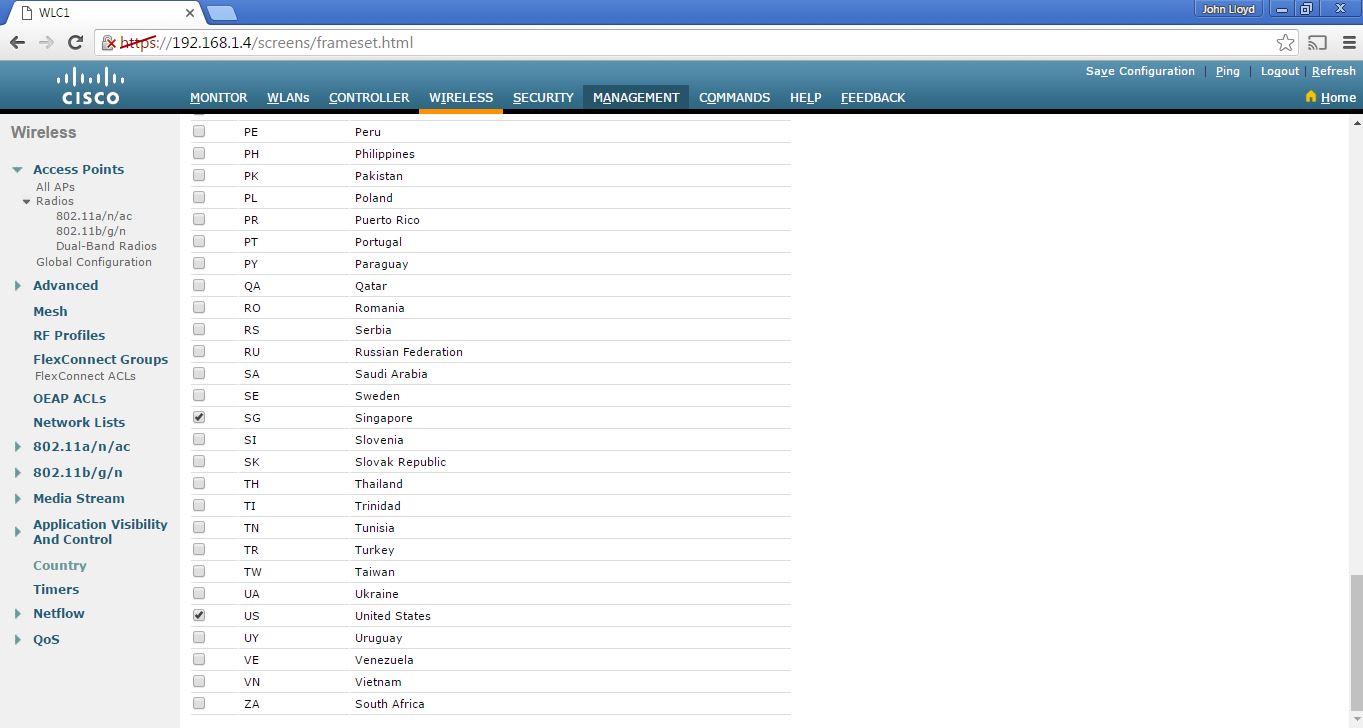Viewport: 1363px width, 728px height.
Task: Expand the Netflow section
Action: (18, 614)
